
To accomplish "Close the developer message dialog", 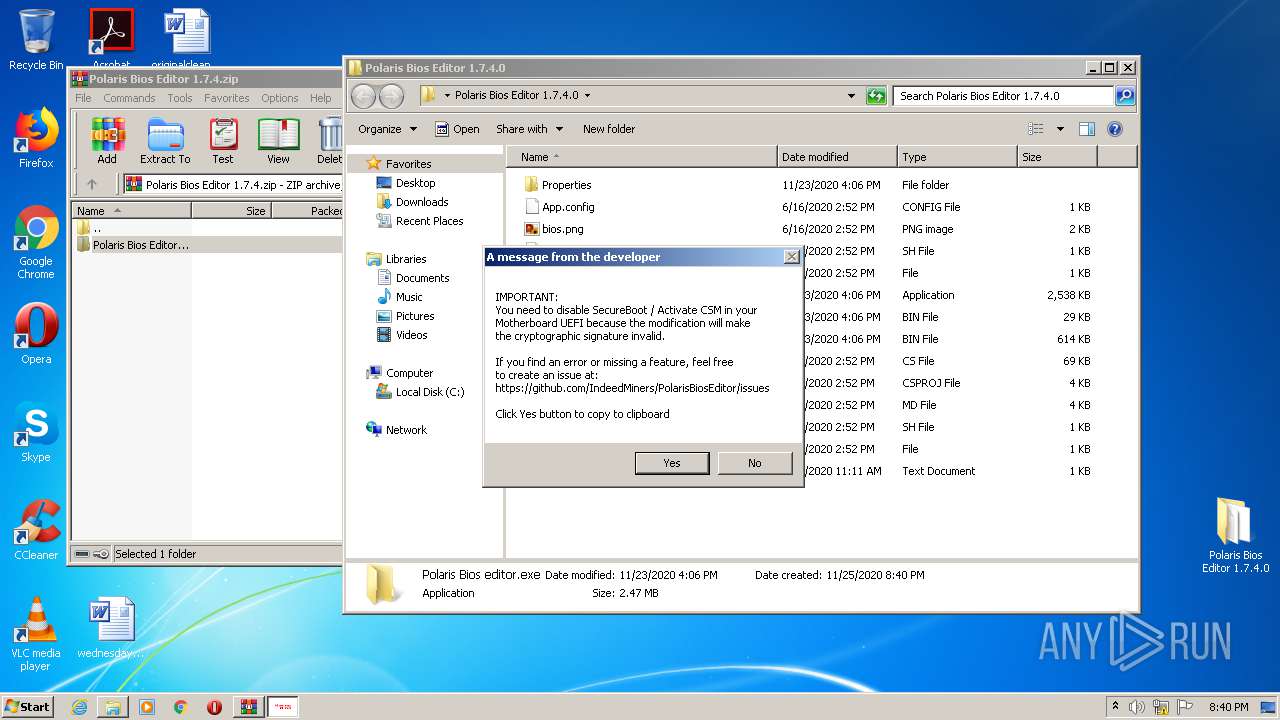I will point(791,257).
